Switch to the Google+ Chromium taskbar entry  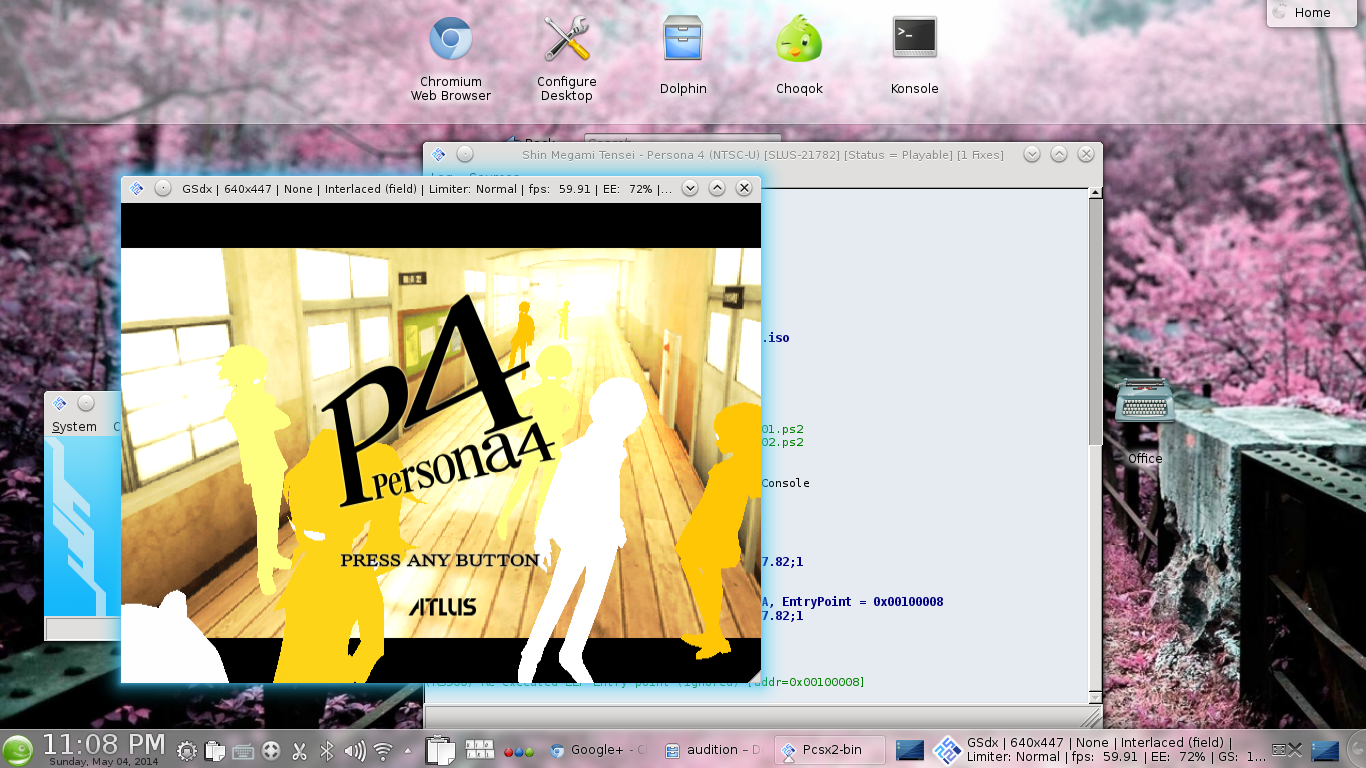click(x=598, y=750)
